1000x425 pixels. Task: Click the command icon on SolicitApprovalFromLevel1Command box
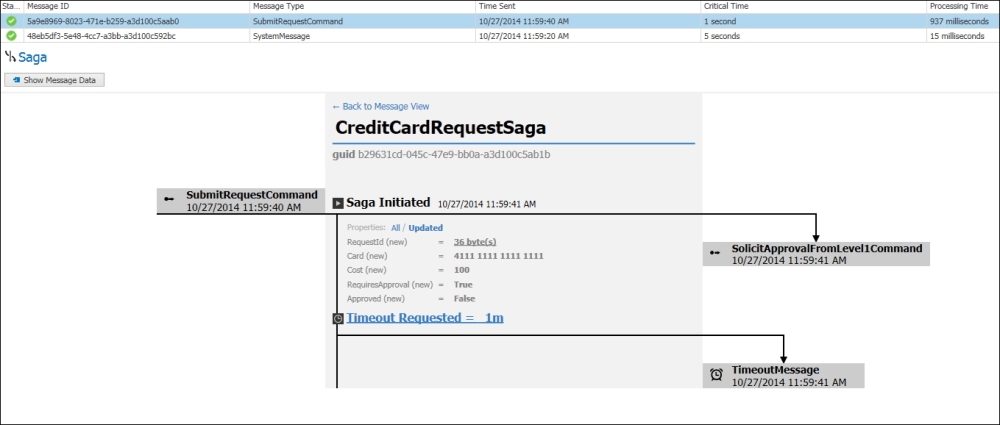715,253
